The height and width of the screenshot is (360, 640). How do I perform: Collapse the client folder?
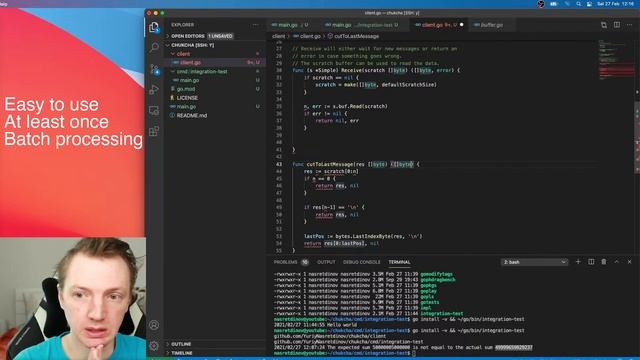pyautogui.click(x=183, y=54)
